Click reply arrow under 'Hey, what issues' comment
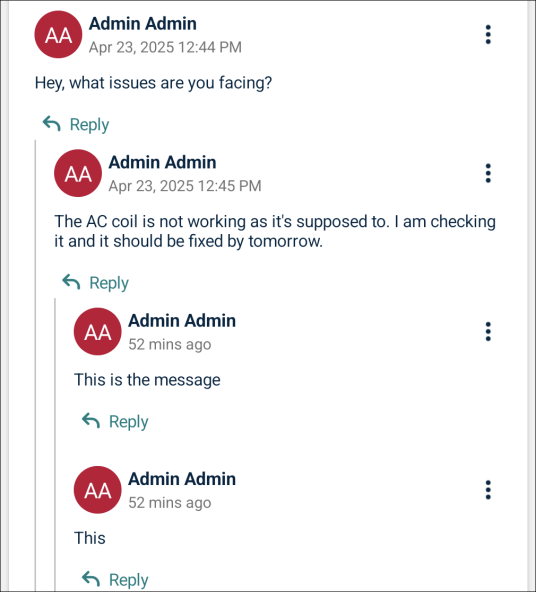 [x=52, y=124]
